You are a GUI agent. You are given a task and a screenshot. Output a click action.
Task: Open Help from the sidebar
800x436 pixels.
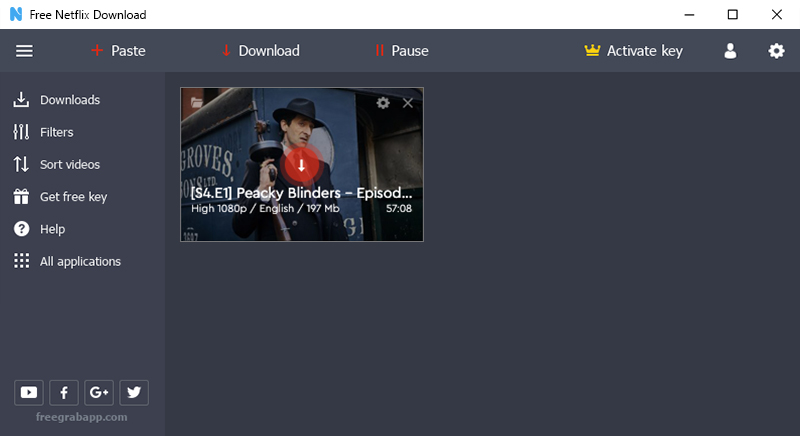point(52,229)
